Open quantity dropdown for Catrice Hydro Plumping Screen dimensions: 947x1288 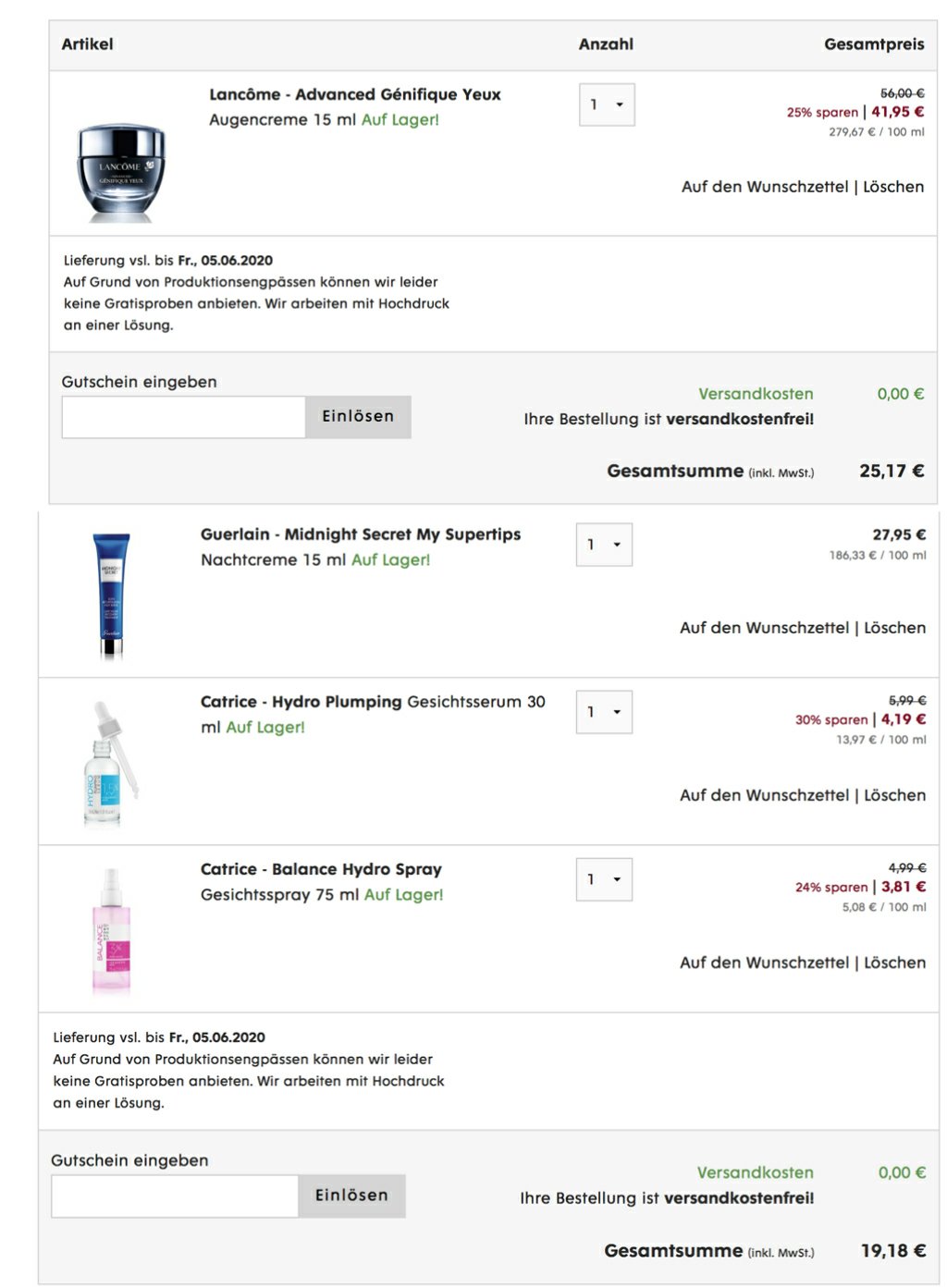pos(604,712)
